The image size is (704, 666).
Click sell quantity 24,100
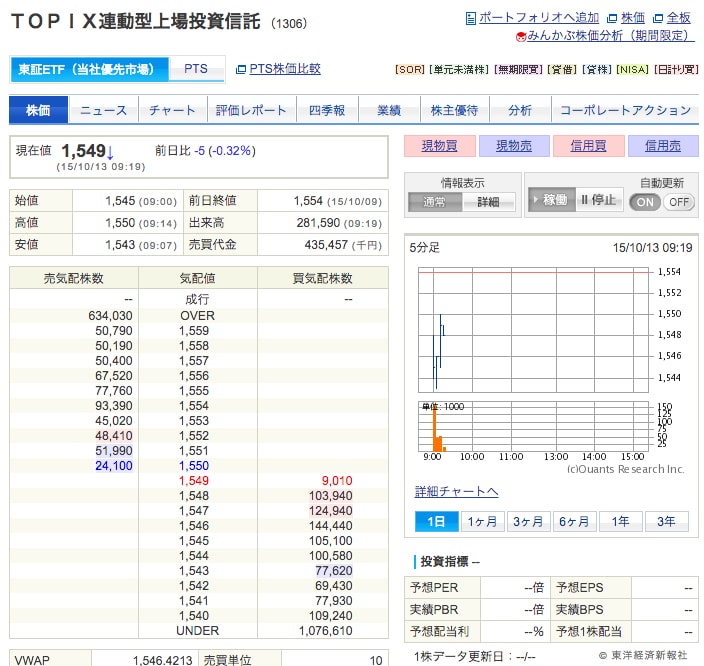point(114,466)
